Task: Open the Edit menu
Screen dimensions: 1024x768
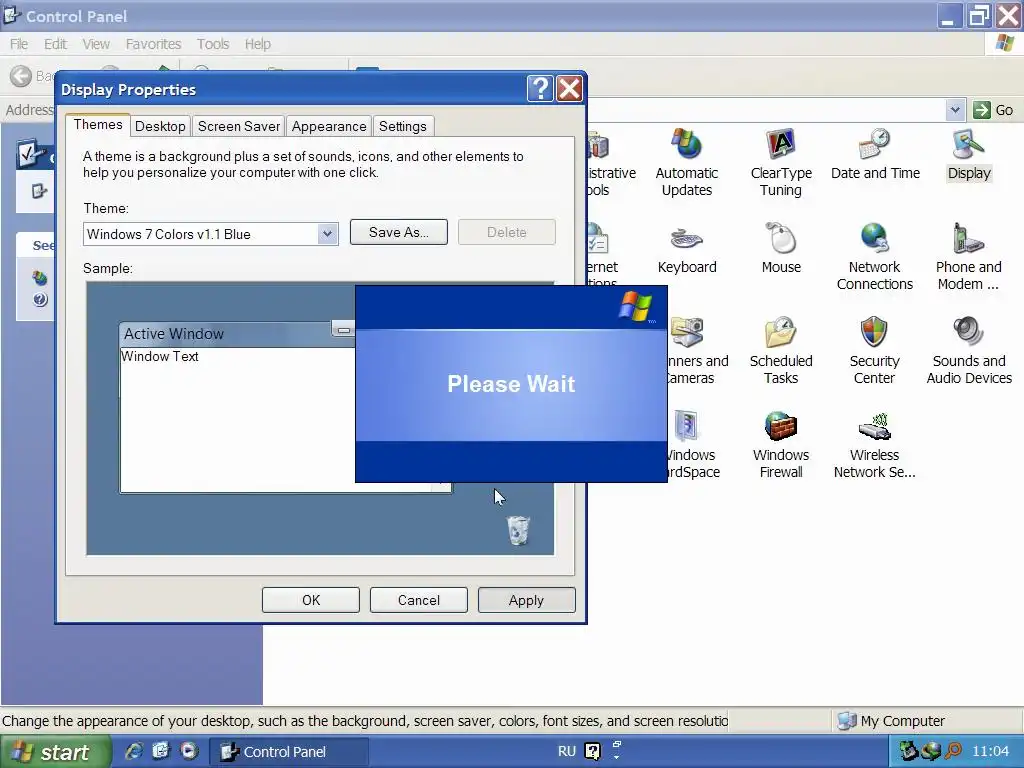Action: [56, 44]
